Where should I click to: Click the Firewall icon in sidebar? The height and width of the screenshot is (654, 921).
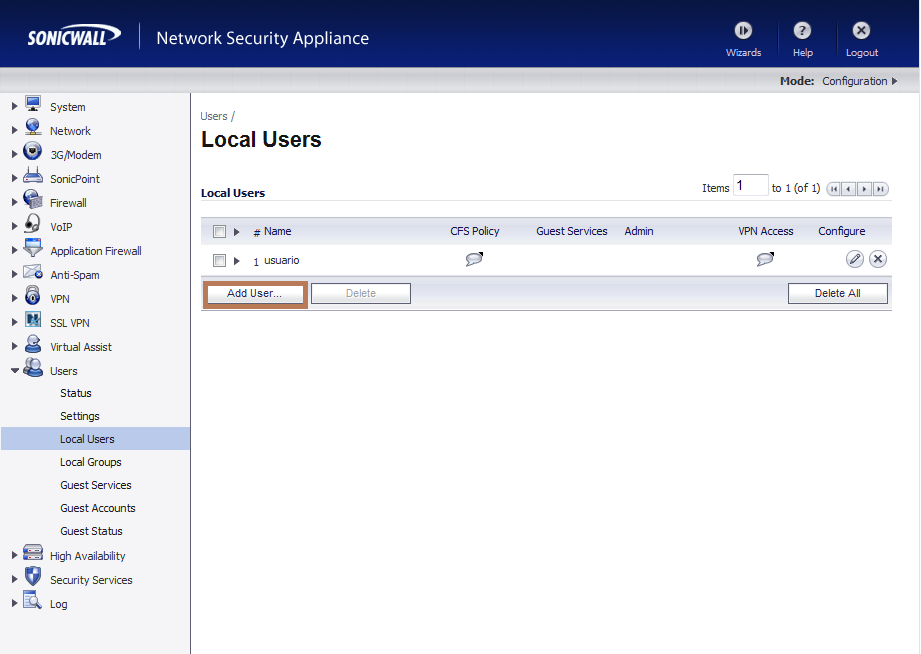33,199
